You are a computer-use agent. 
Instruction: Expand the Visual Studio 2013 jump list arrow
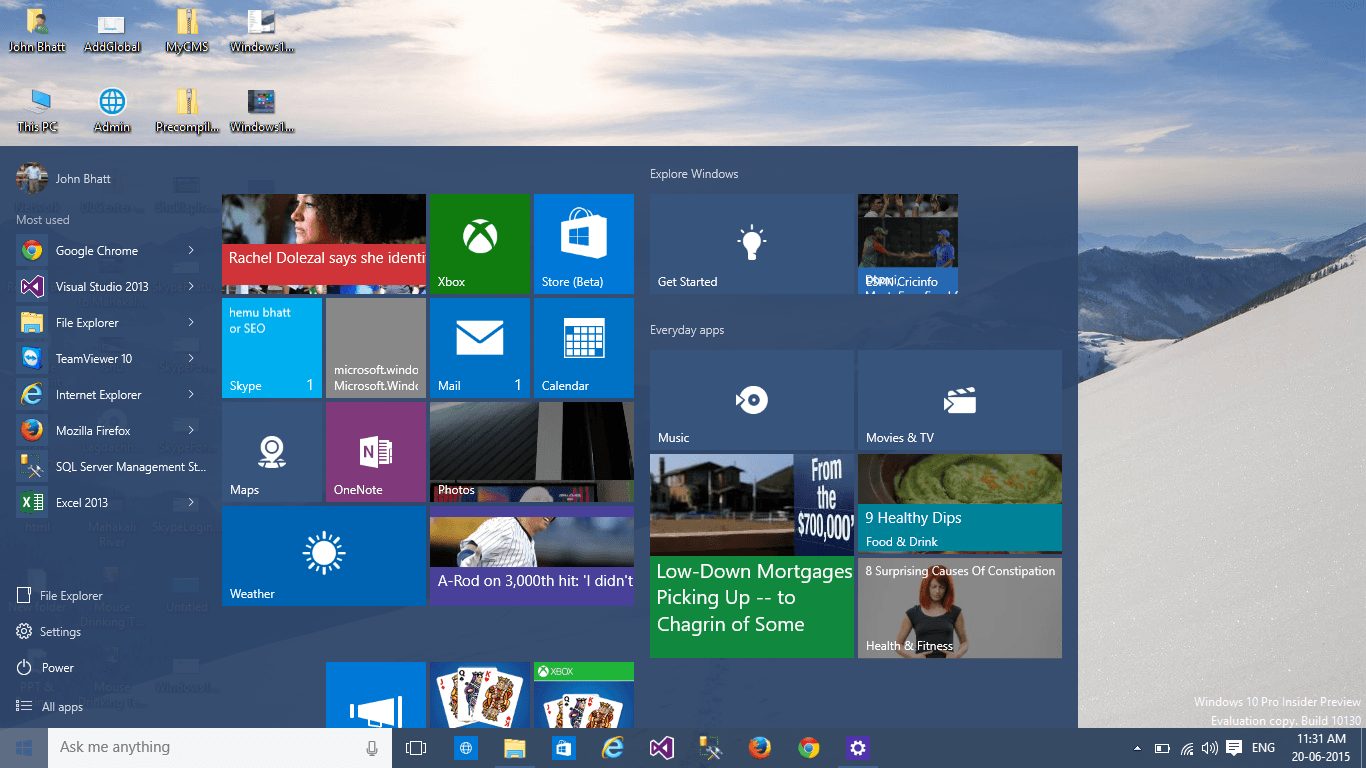[191, 287]
